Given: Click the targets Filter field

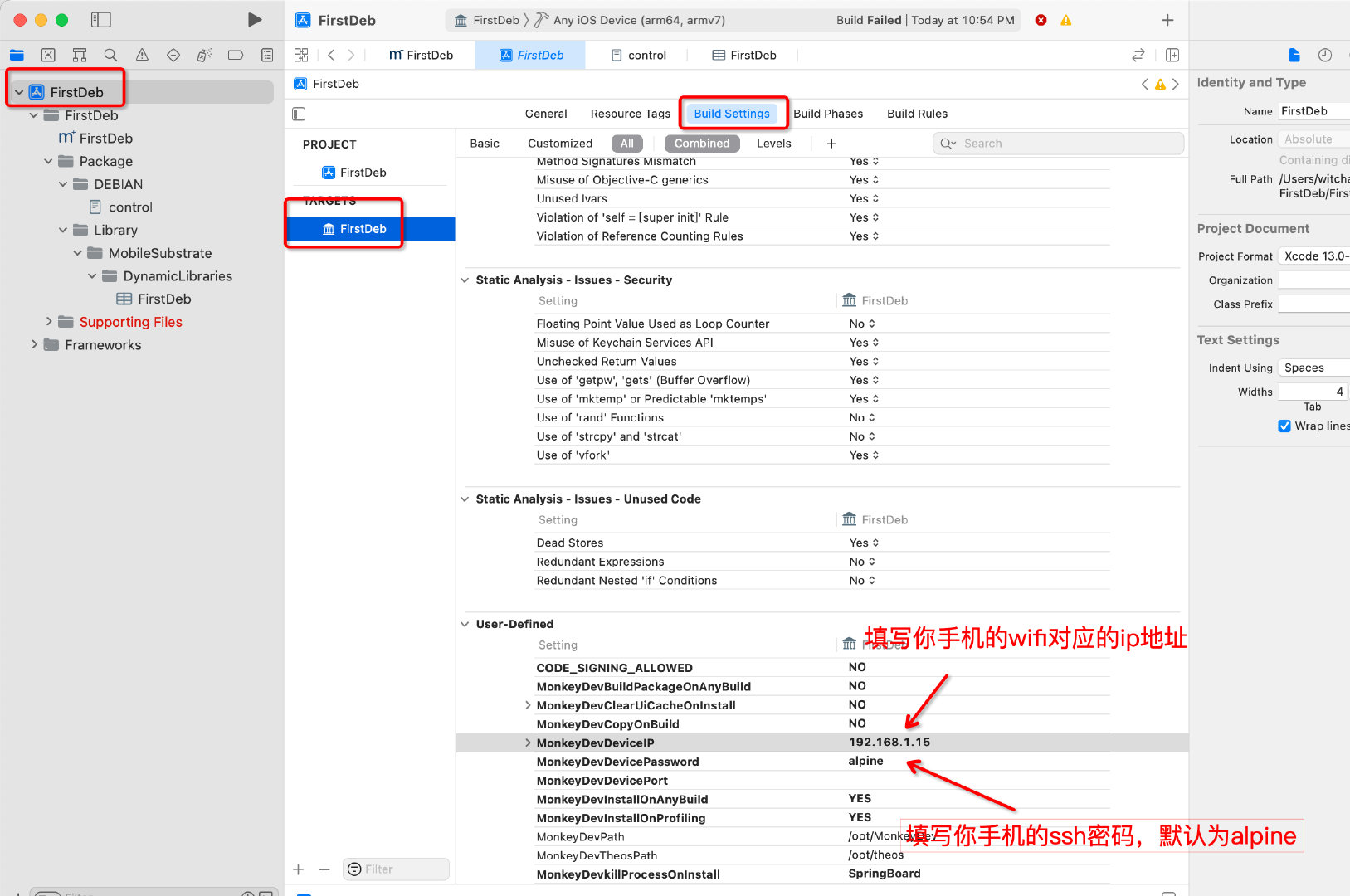Looking at the screenshot, I should pos(397,869).
